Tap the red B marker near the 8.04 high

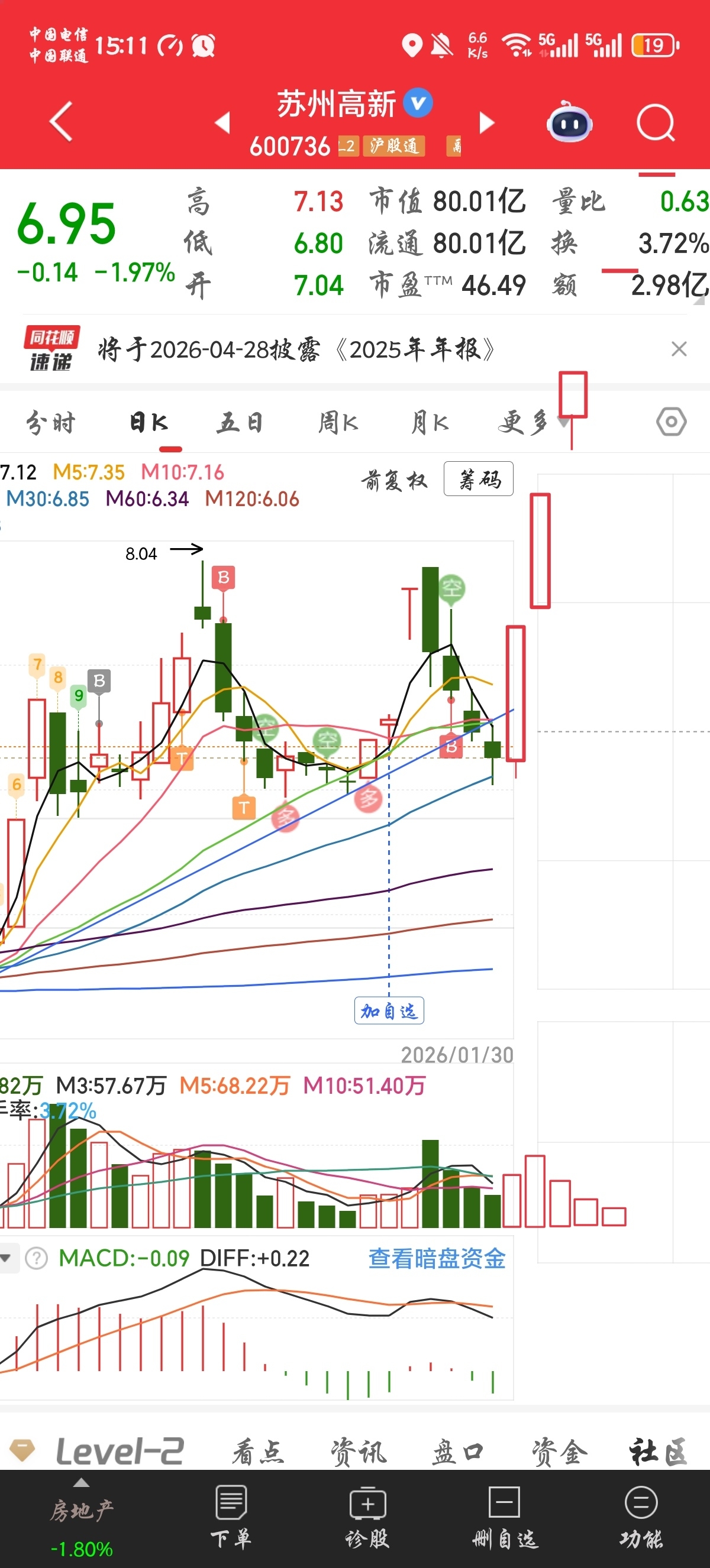224,577
